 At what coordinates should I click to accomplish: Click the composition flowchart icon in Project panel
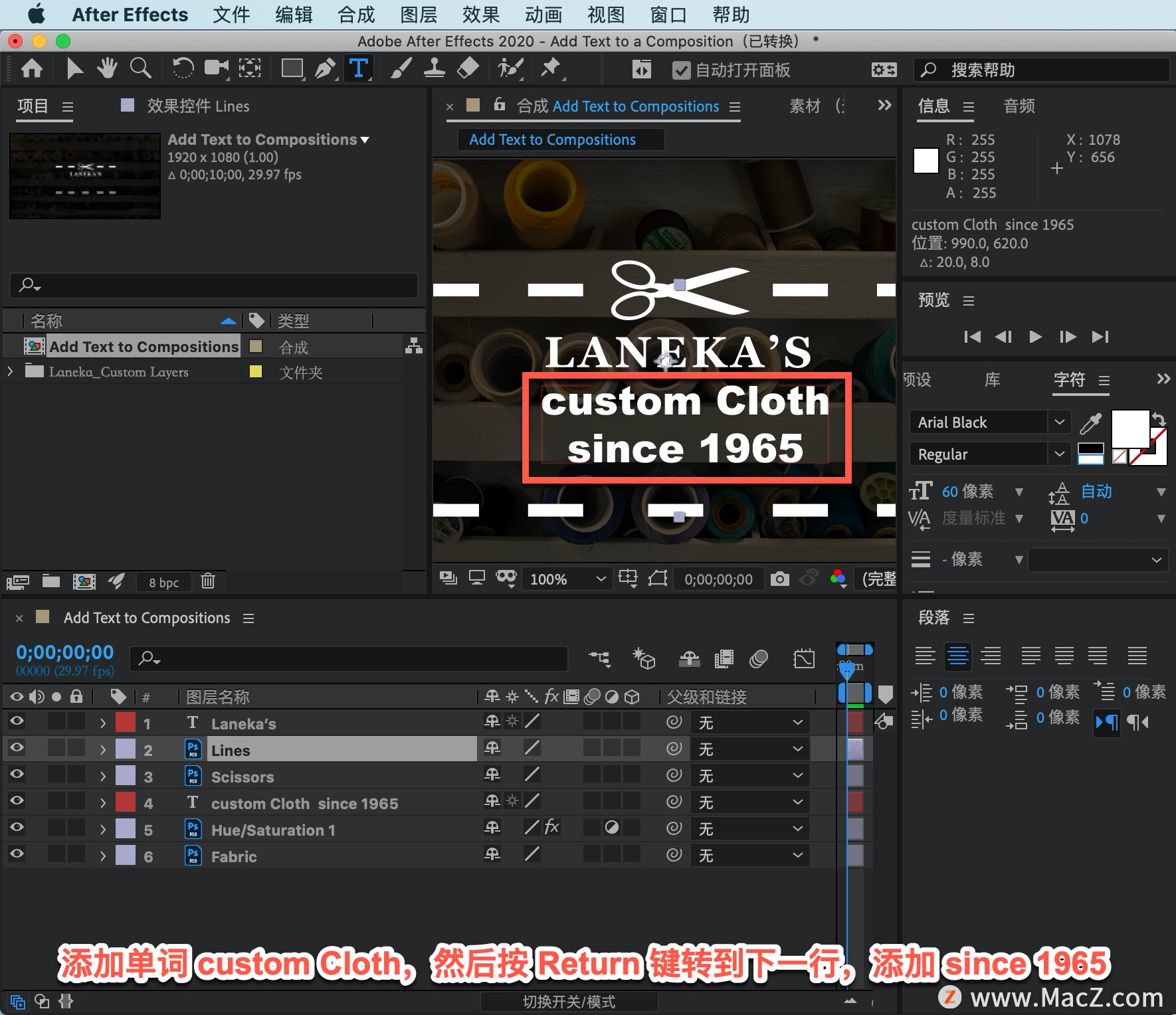pyautogui.click(x=414, y=345)
